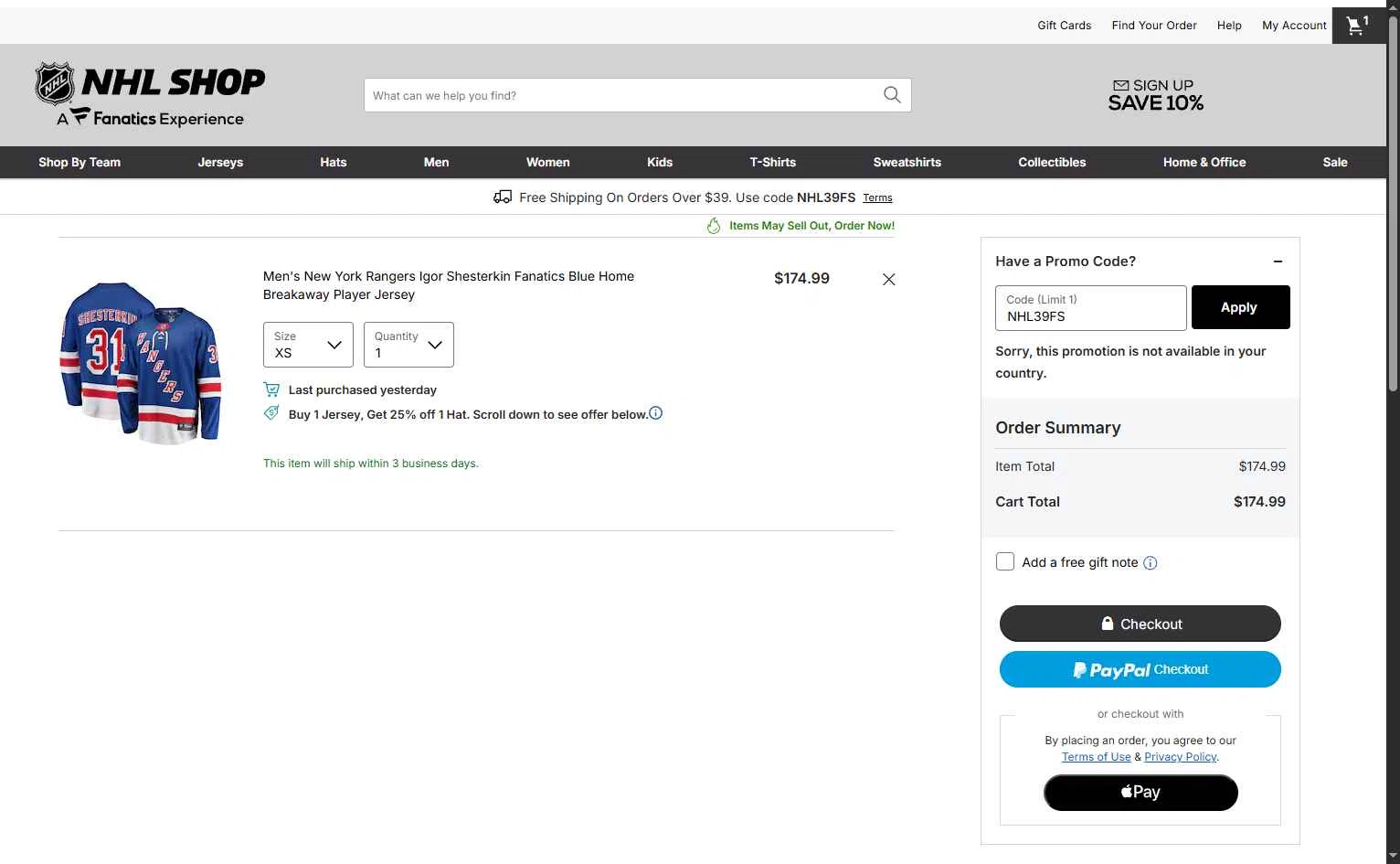Click the jersey price $174.99
The height and width of the screenshot is (864, 1400).
click(801, 279)
